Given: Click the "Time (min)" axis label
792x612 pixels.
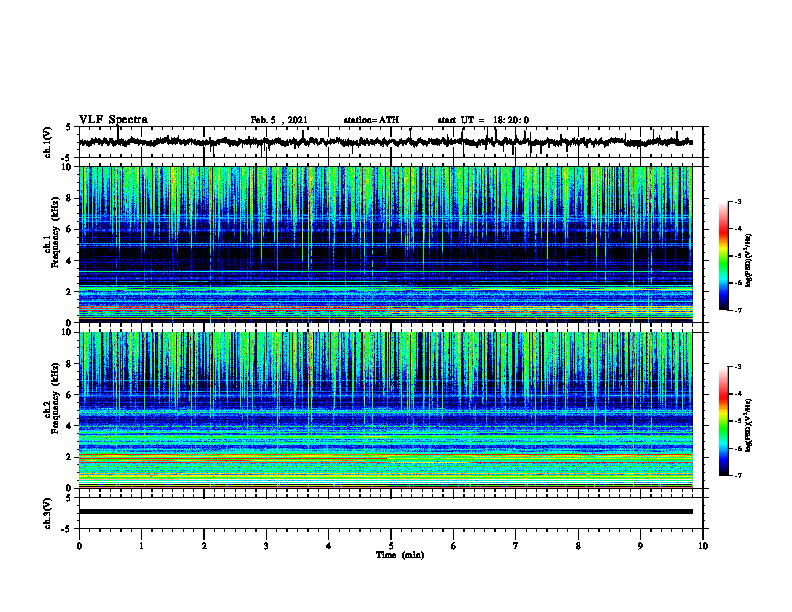Looking at the screenshot, I should pos(400,555).
